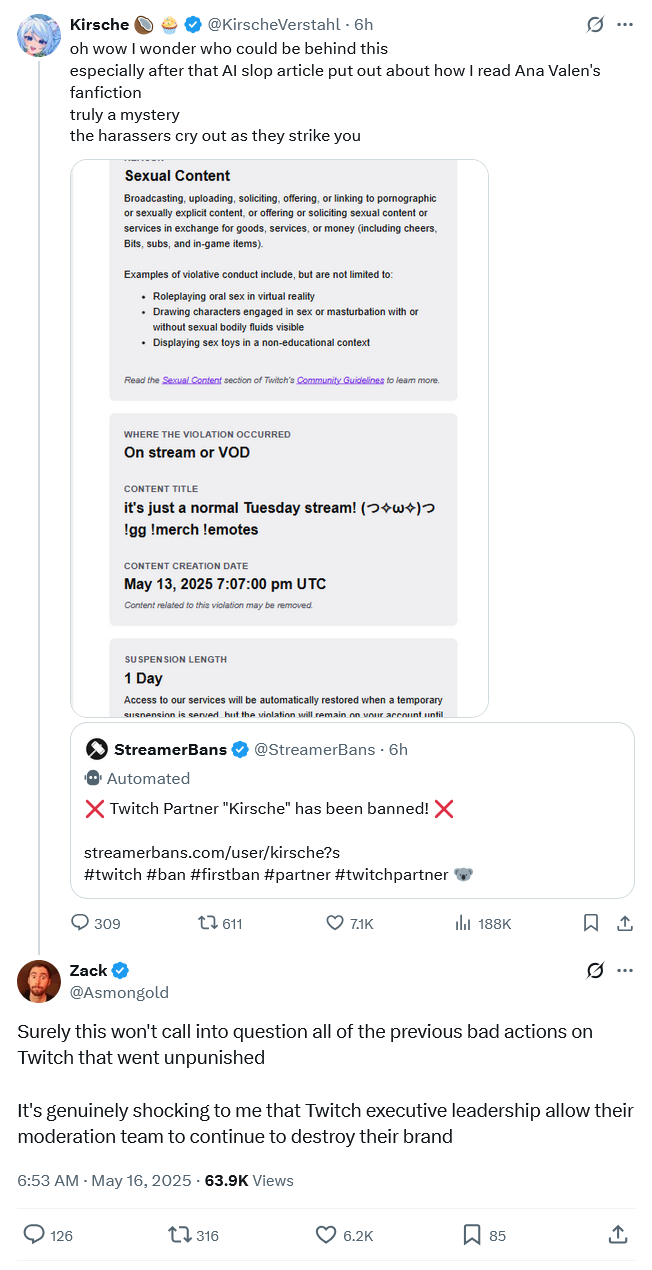
Task: Open more options menu on Kirsche's post
Action: 626,24
